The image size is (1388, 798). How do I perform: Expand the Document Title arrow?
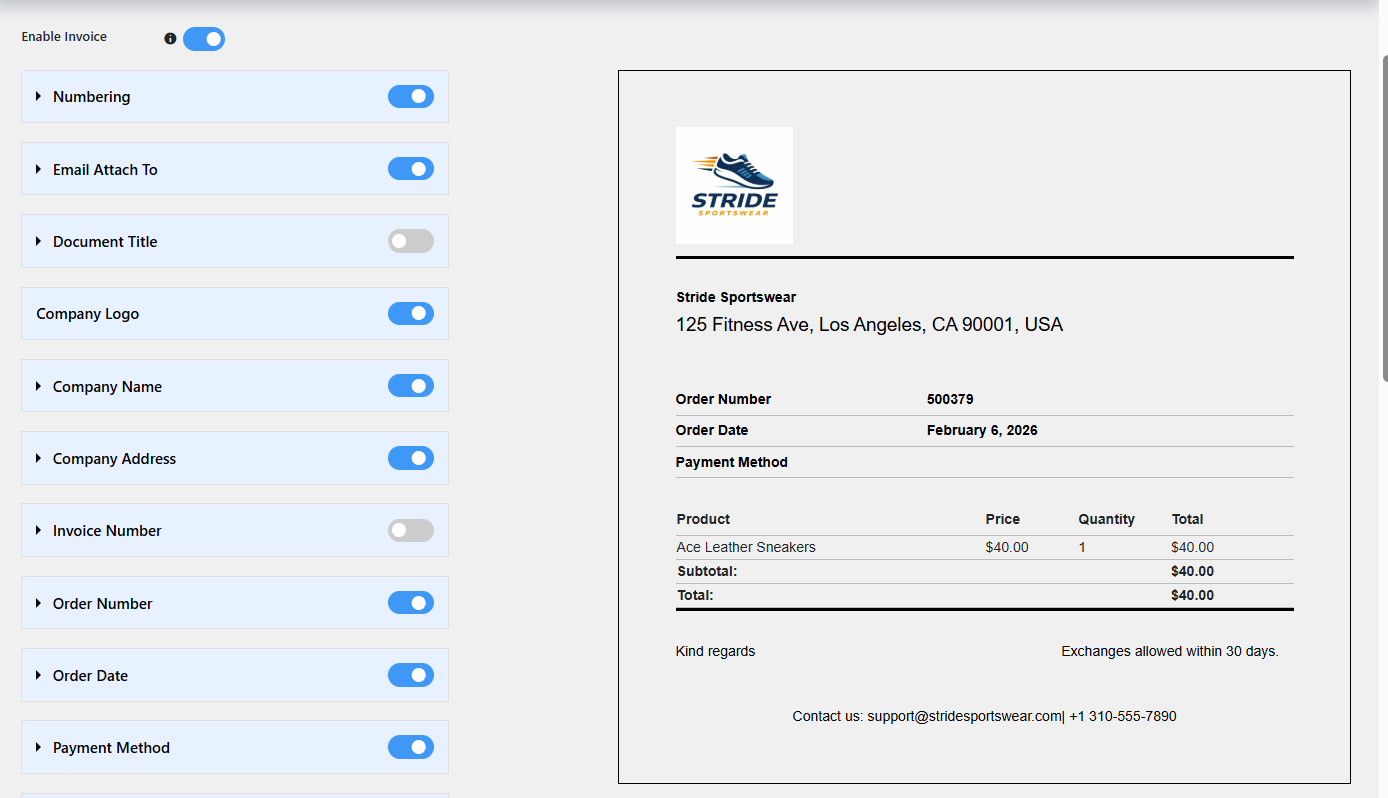click(x=39, y=241)
